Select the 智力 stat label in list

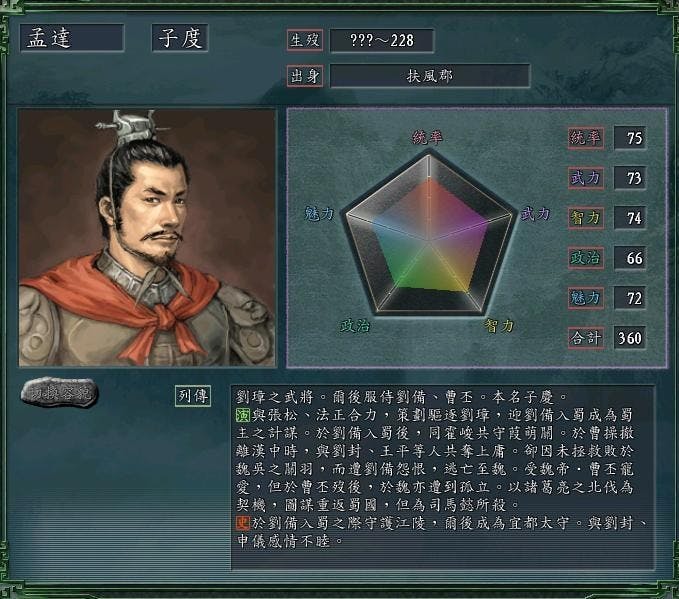tap(586, 218)
